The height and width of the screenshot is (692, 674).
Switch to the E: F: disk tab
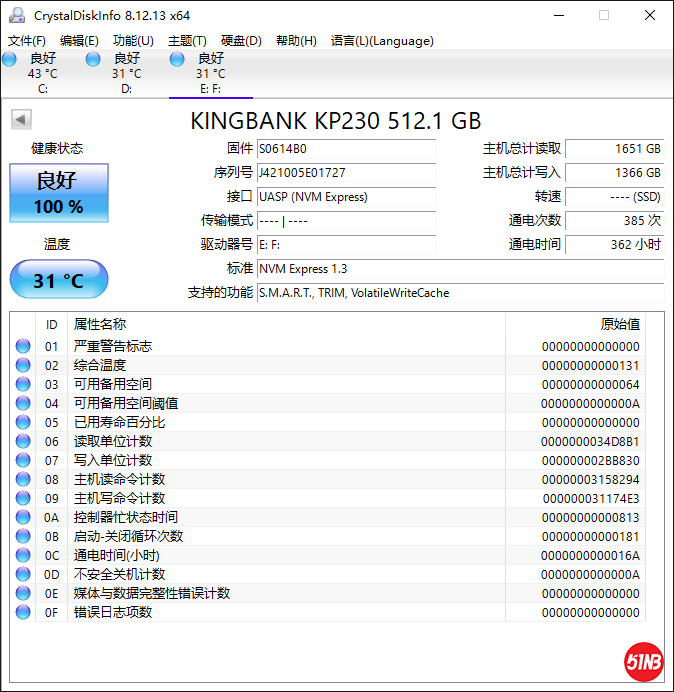point(211,73)
